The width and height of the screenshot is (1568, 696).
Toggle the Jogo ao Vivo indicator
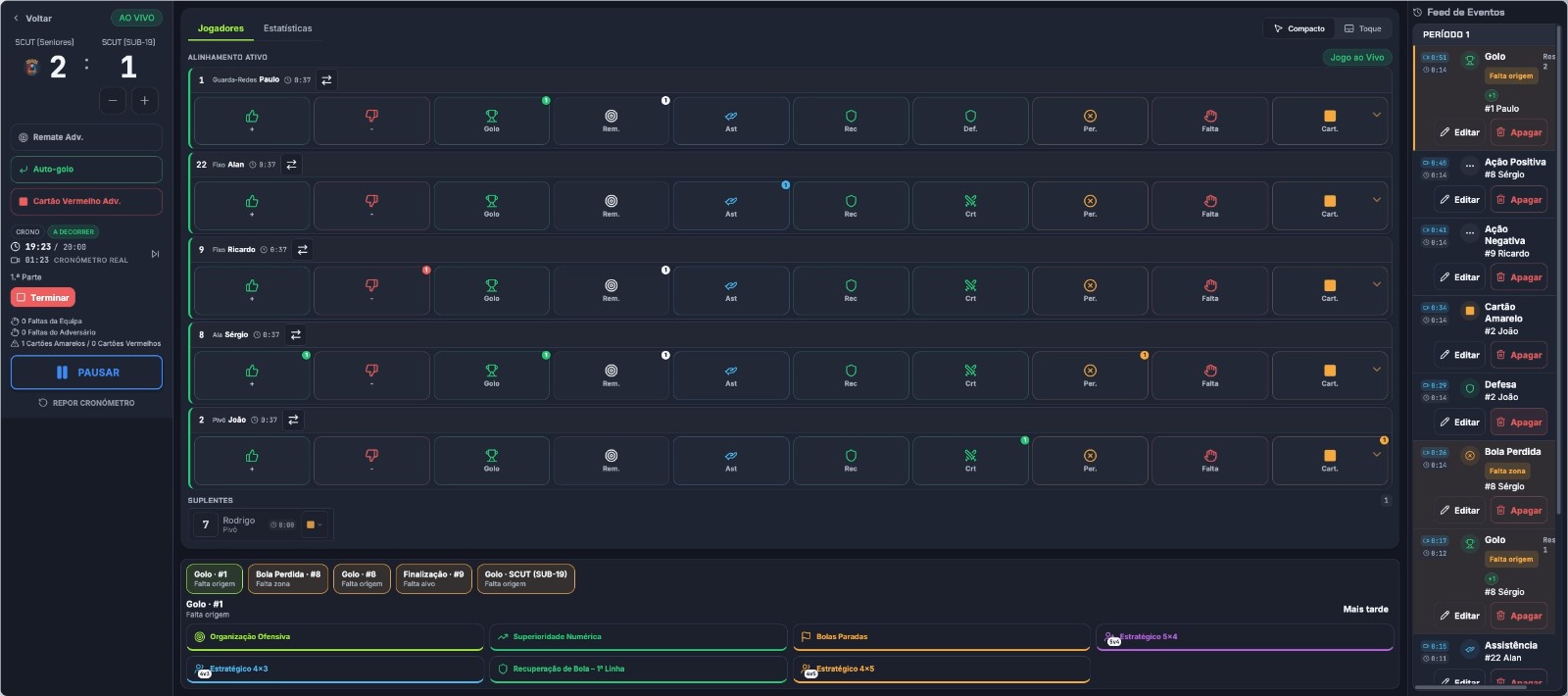point(1357,58)
